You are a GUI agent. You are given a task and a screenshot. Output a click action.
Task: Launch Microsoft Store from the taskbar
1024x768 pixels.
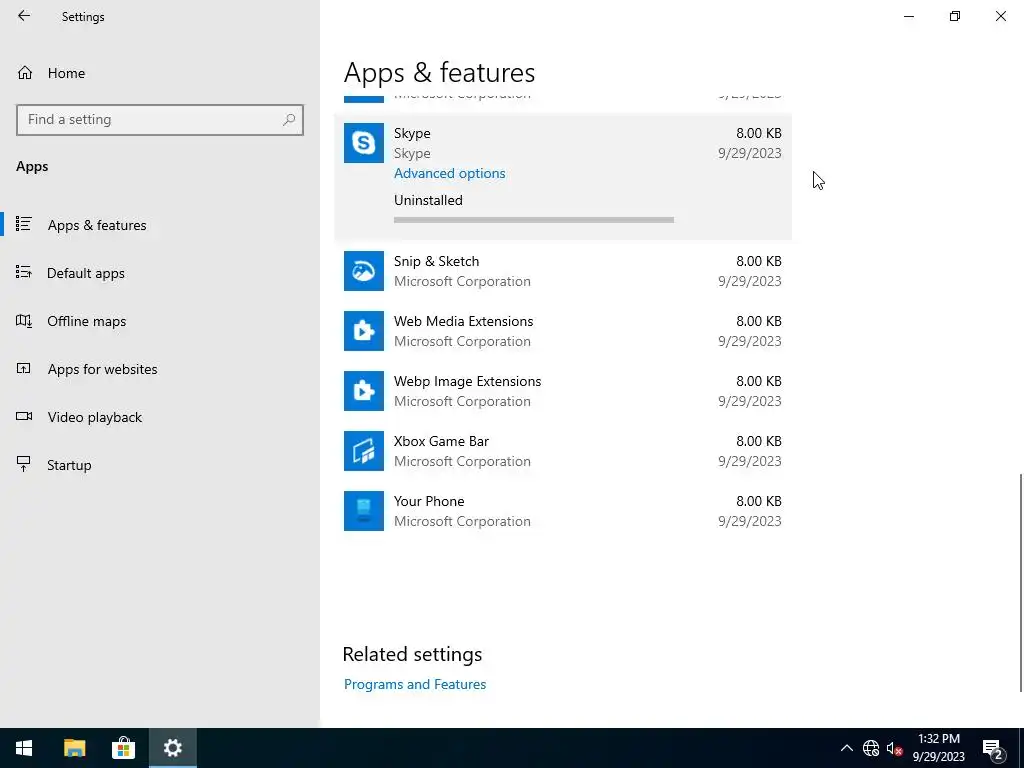123,748
